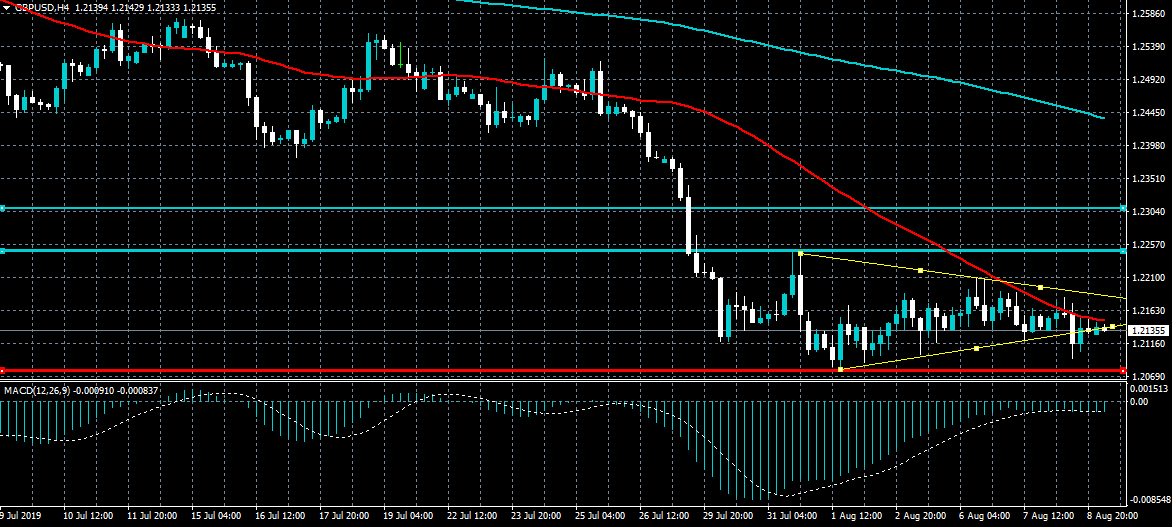
Task: Select the end anchor of the upper yellow trendline
Action: click(1040, 287)
